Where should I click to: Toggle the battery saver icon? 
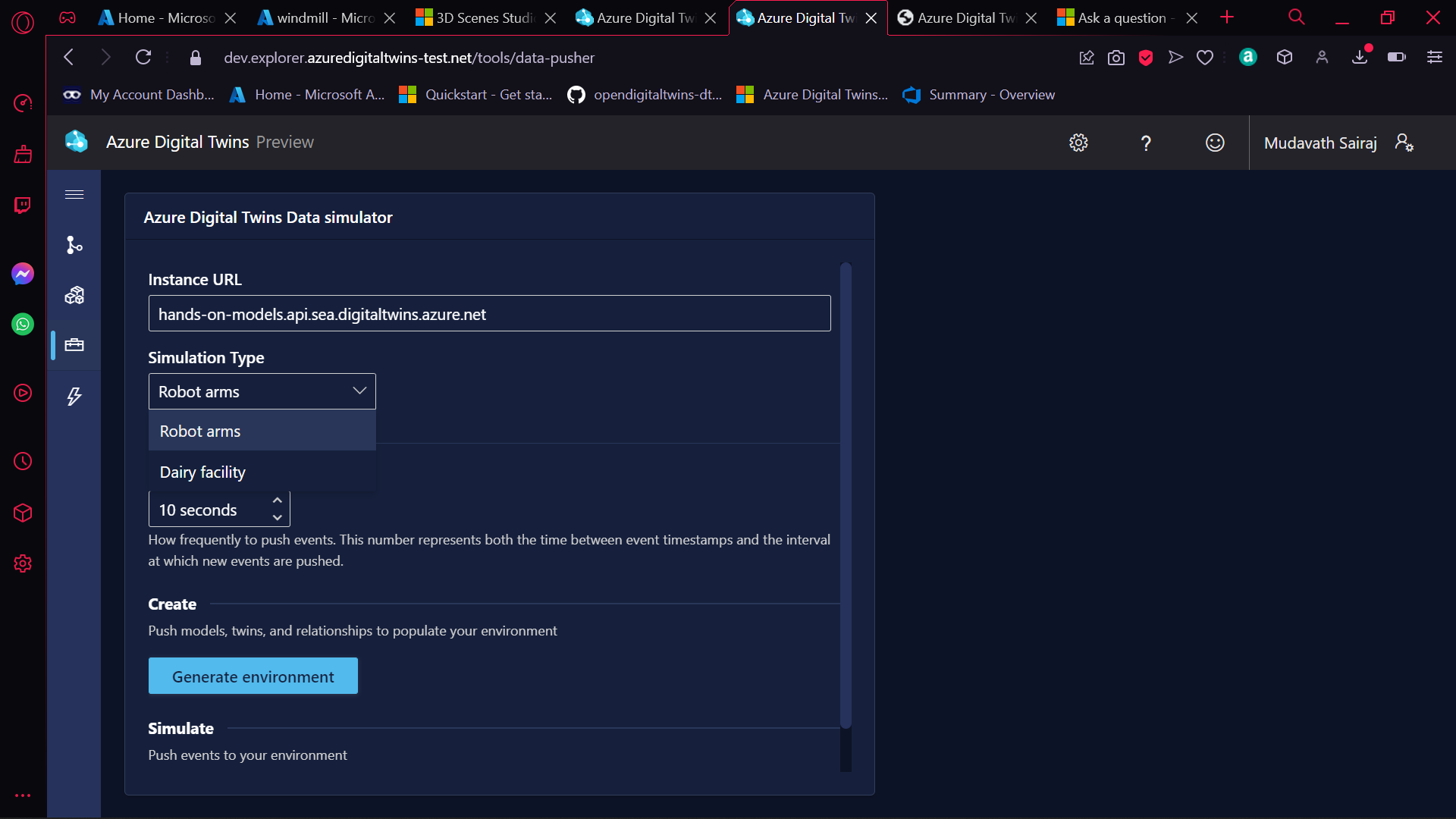[x=1396, y=58]
